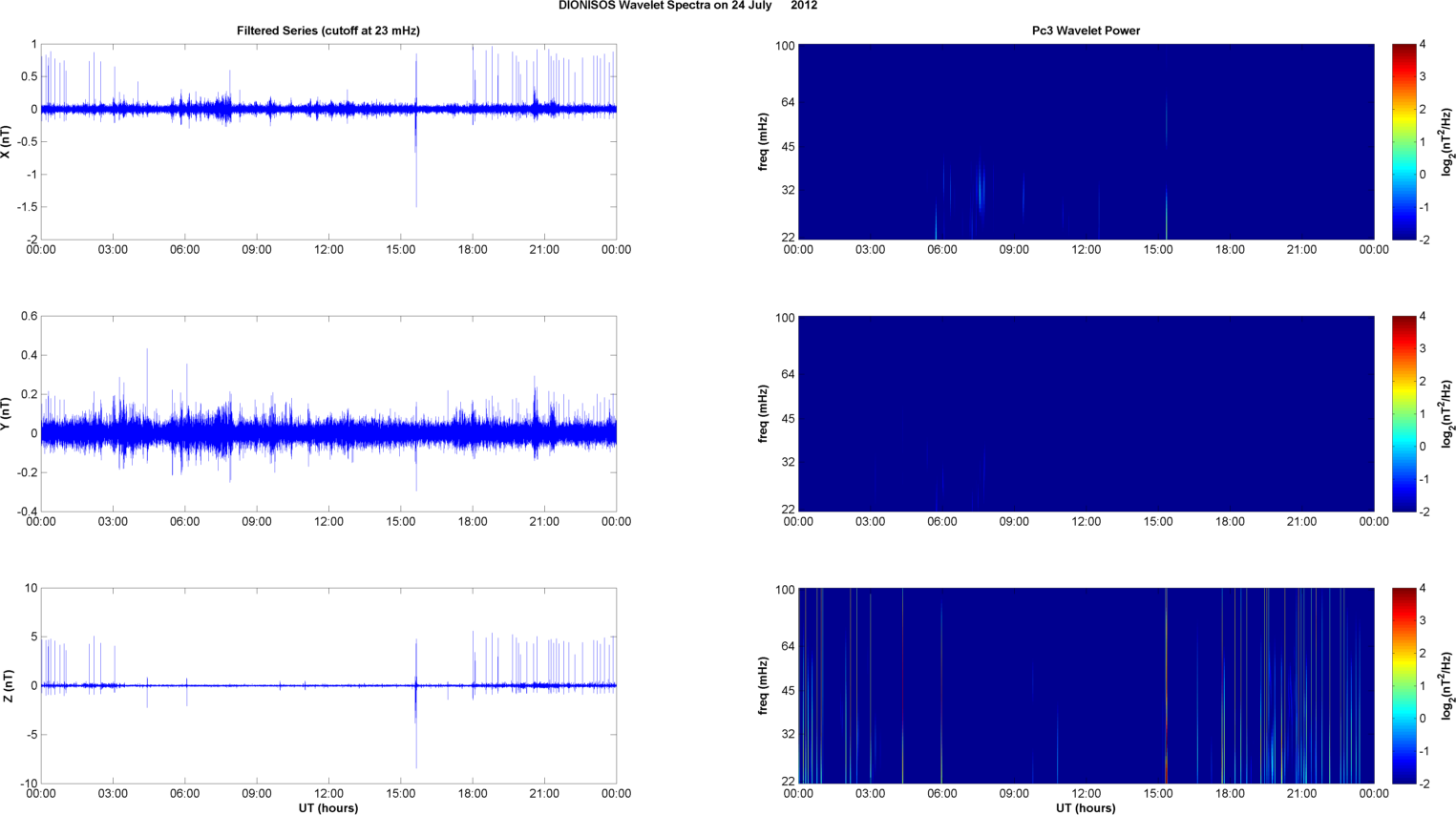
Task: Select the X component filtered series plot
Action: [328, 142]
